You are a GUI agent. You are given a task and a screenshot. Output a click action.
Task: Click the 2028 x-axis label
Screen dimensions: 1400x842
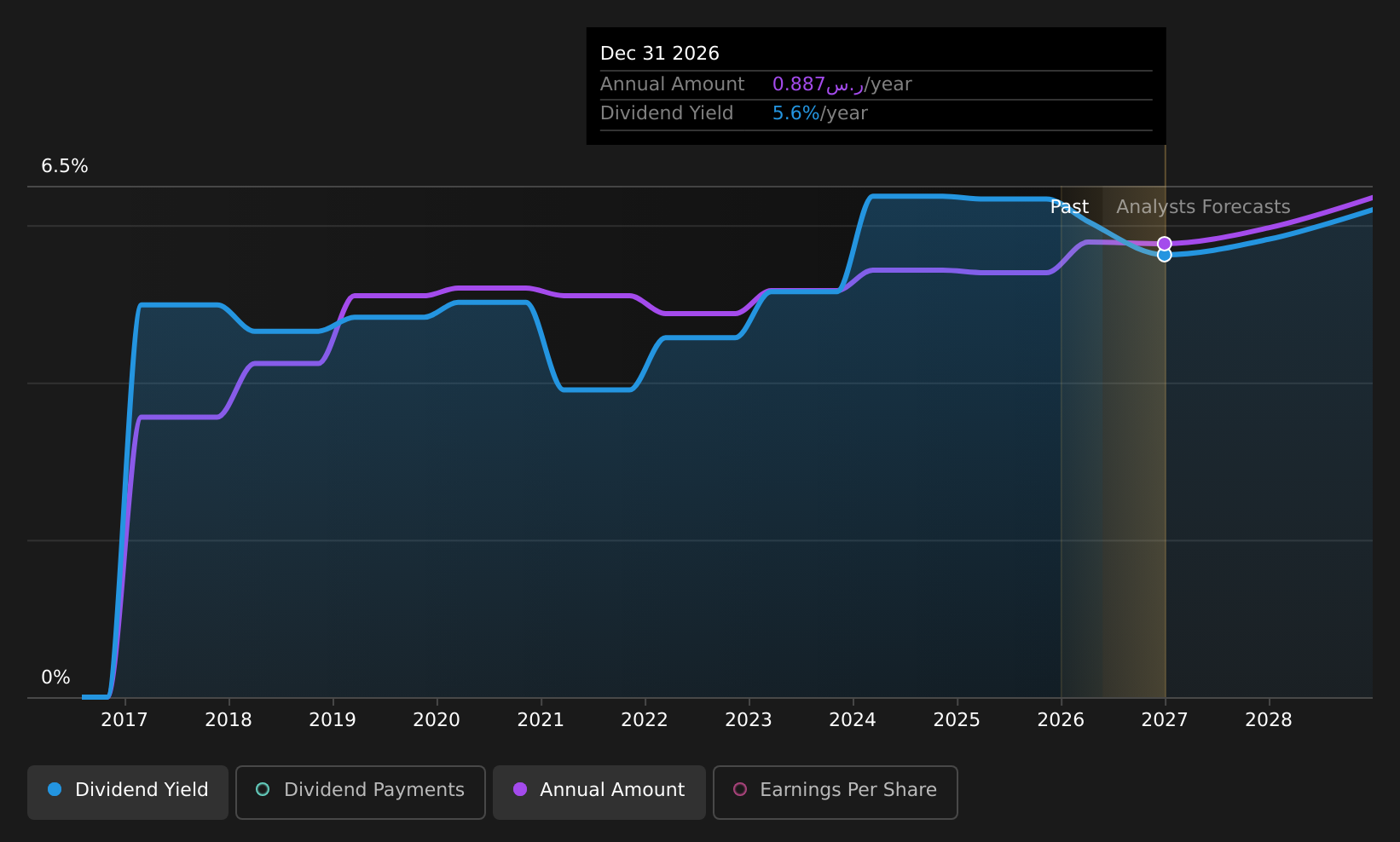1269,720
